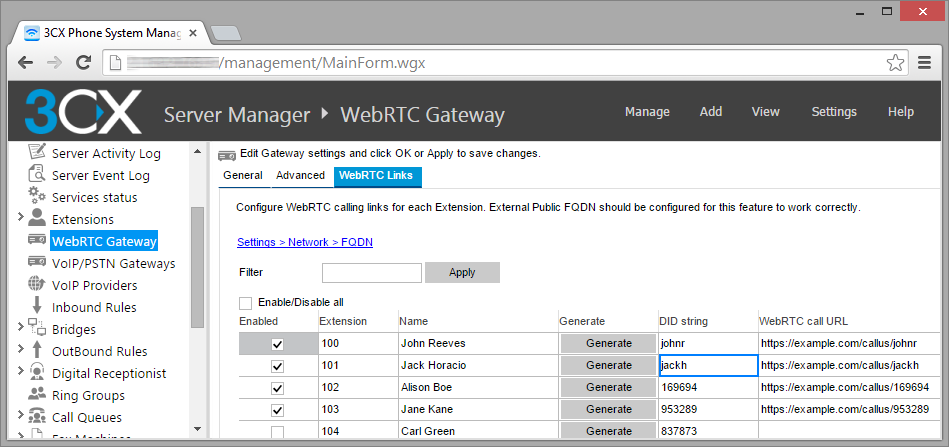Expand the OutBound Rules tree node
949x447 pixels.
(21, 348)
